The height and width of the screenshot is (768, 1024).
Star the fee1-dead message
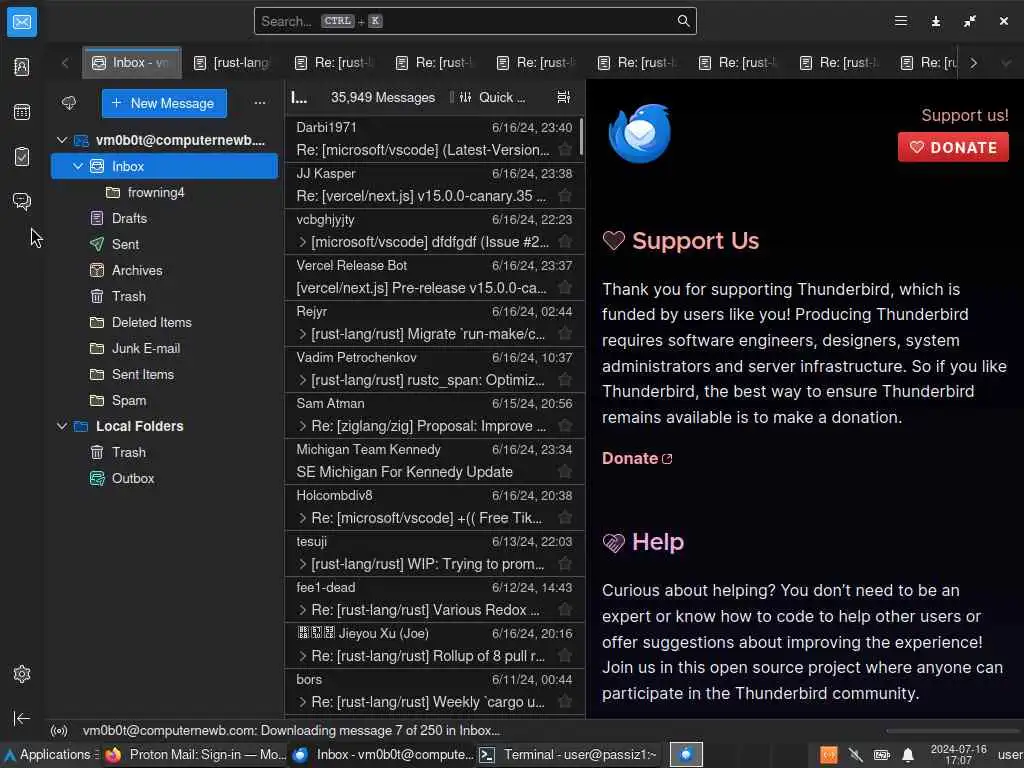pos(565,610)
